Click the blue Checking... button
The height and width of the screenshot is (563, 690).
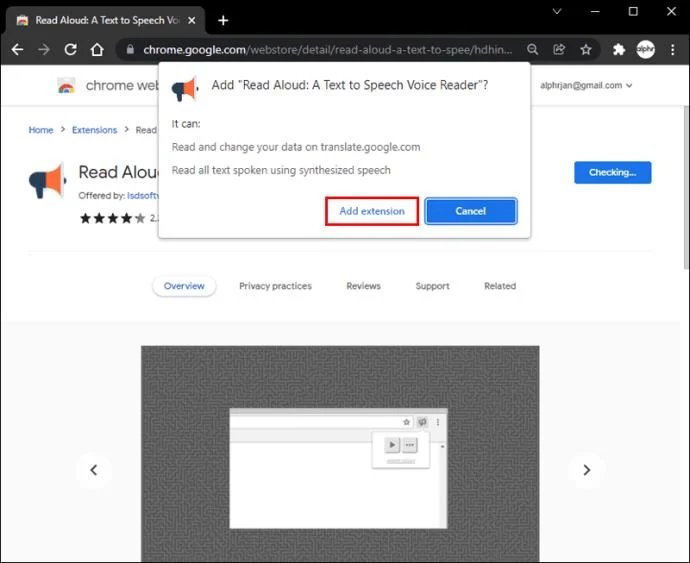tap(613, 173)
